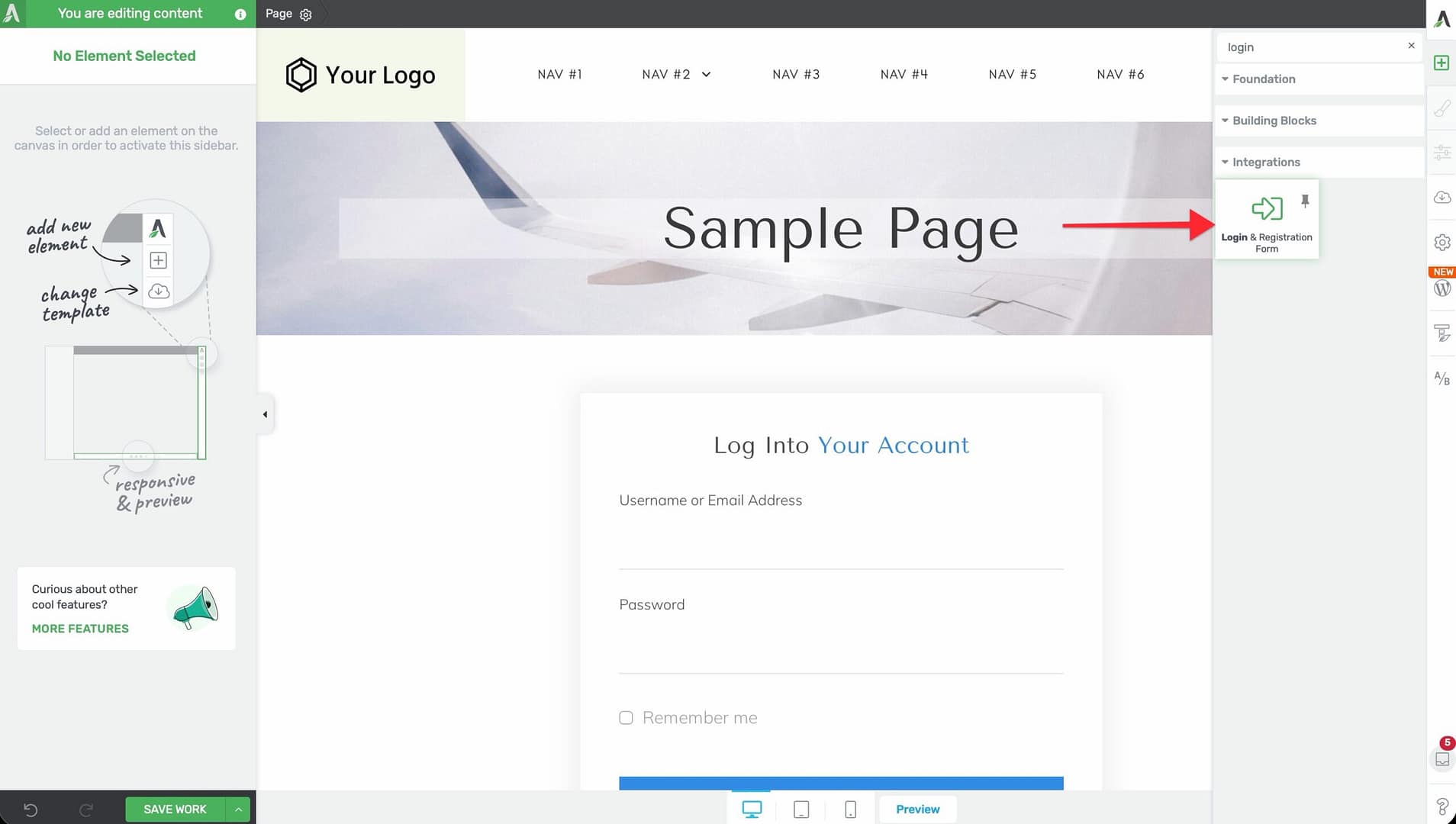Switch to mobile preview icon

[850, 810]
